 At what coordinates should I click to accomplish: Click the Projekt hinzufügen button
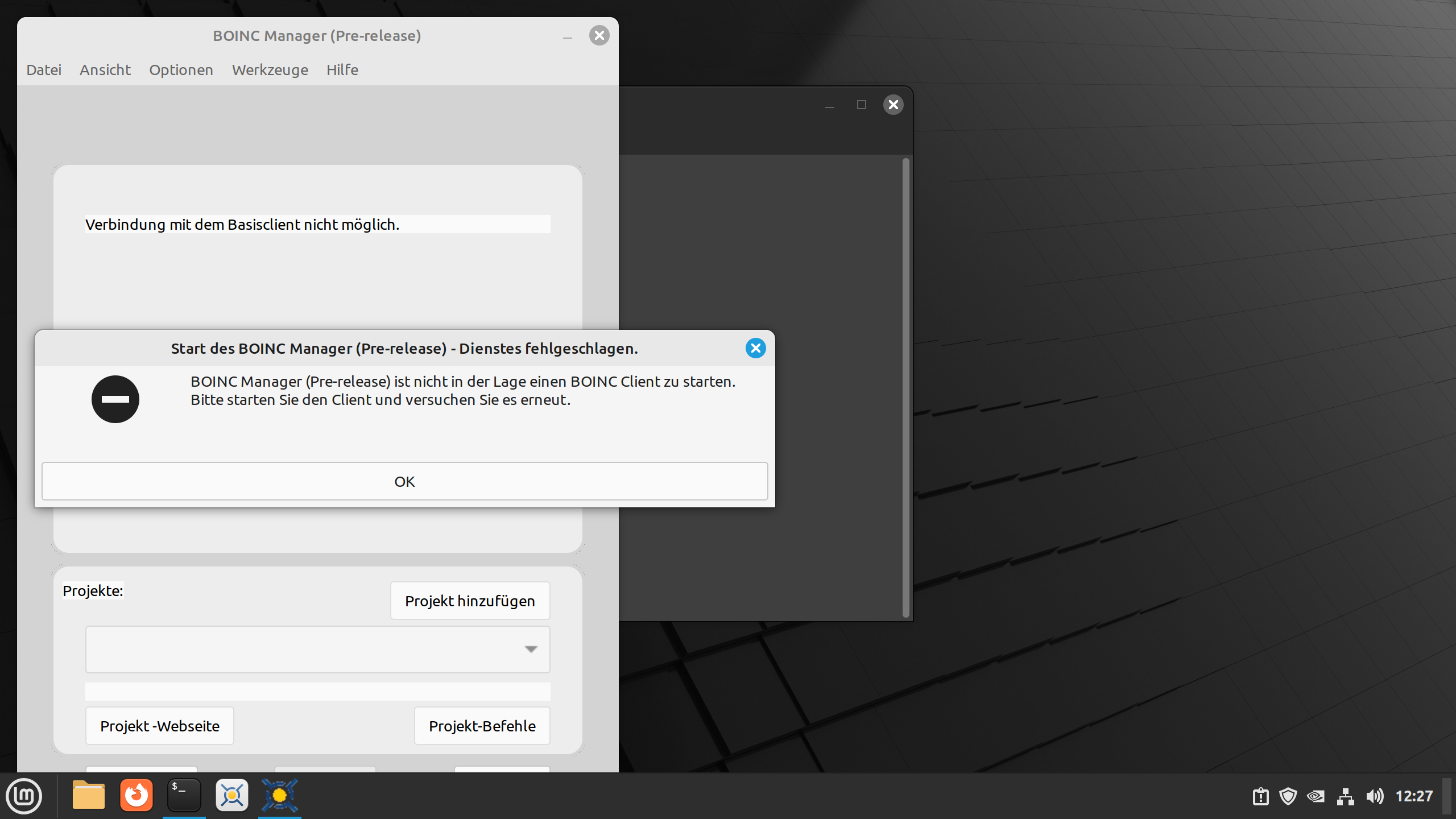point(470,601)
